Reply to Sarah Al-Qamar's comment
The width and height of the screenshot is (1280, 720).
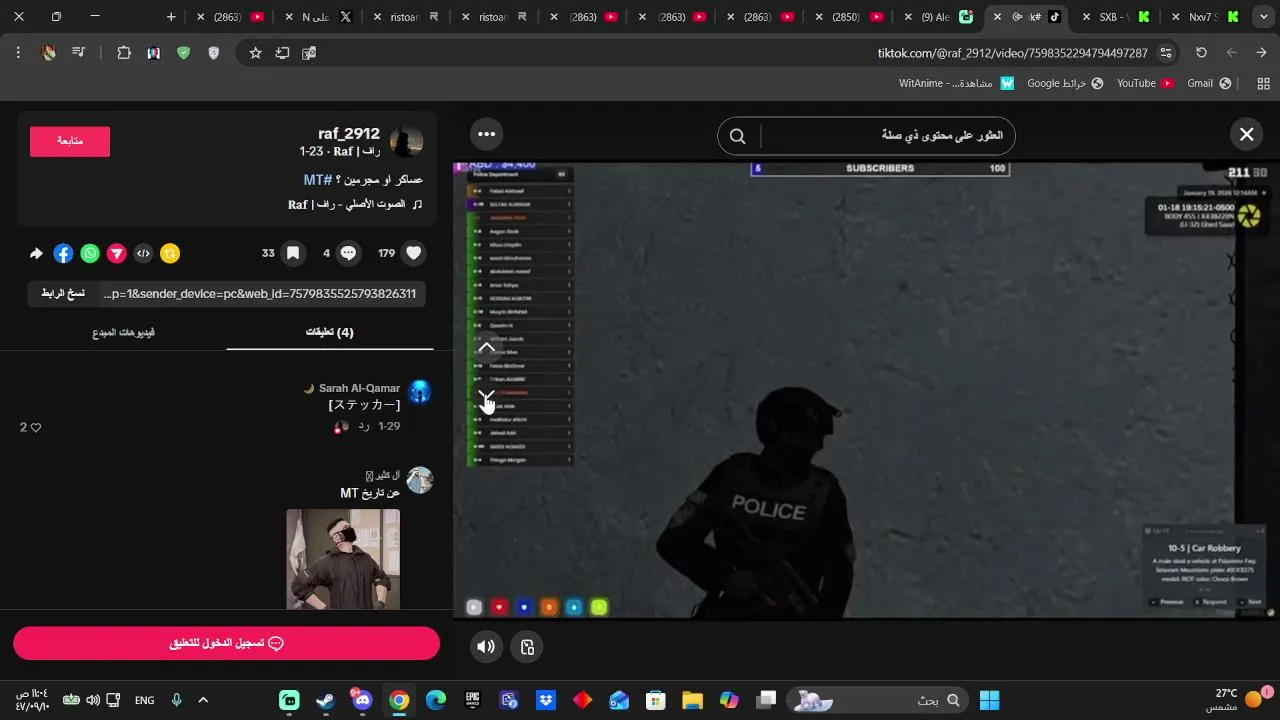[364, 426]
